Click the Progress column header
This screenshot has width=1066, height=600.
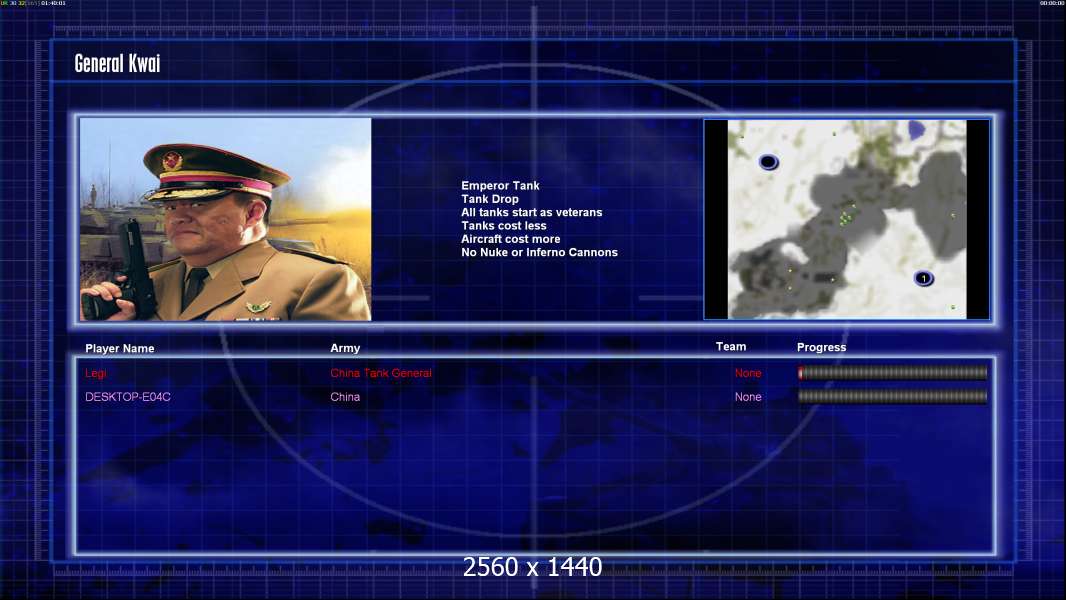pos(821,347)
